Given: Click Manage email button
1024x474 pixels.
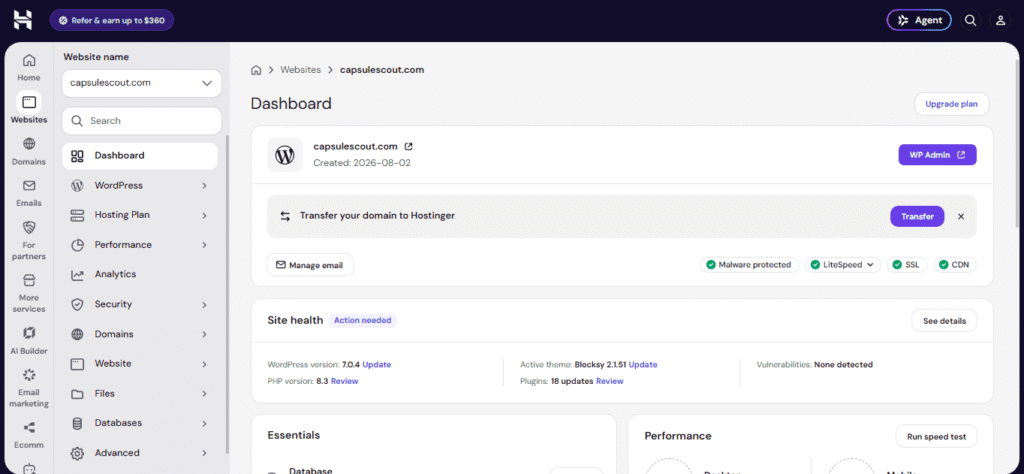Looking at the screenshot, I should (310, 265).
